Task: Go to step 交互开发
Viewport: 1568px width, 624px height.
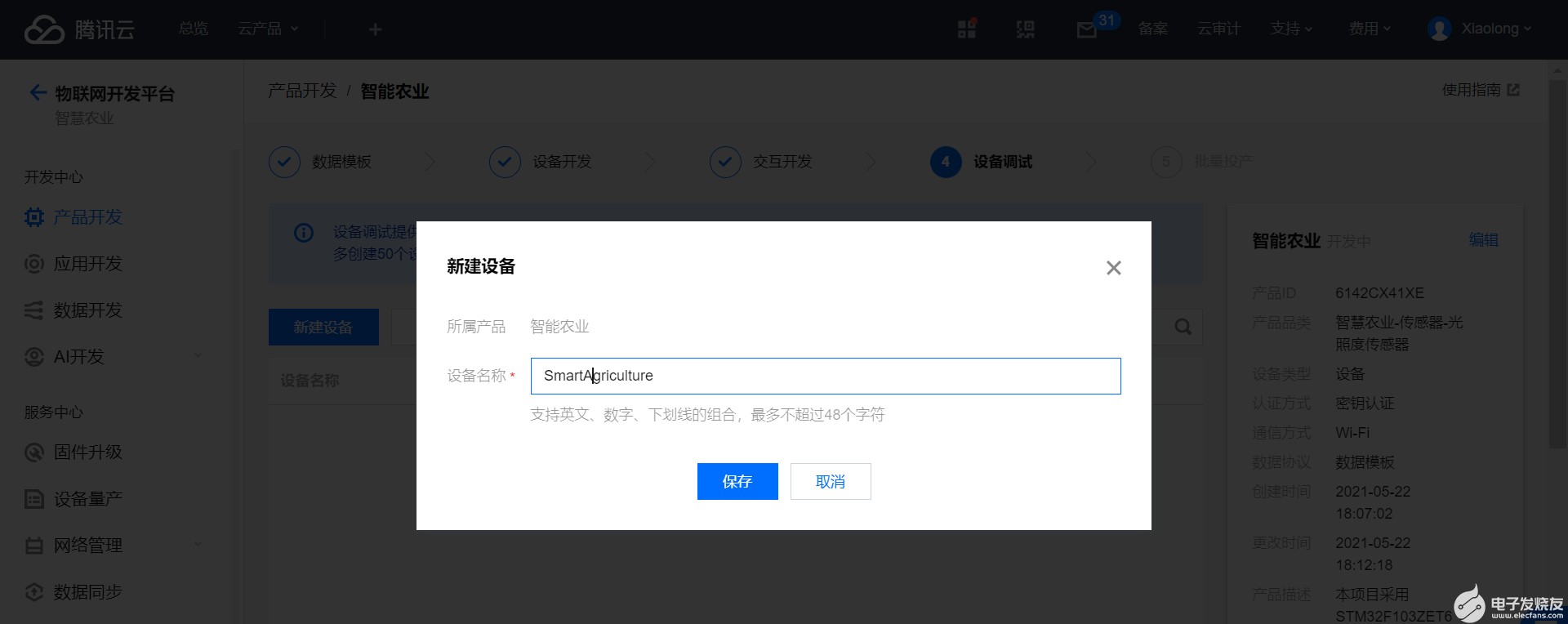Action: [761, 162]
